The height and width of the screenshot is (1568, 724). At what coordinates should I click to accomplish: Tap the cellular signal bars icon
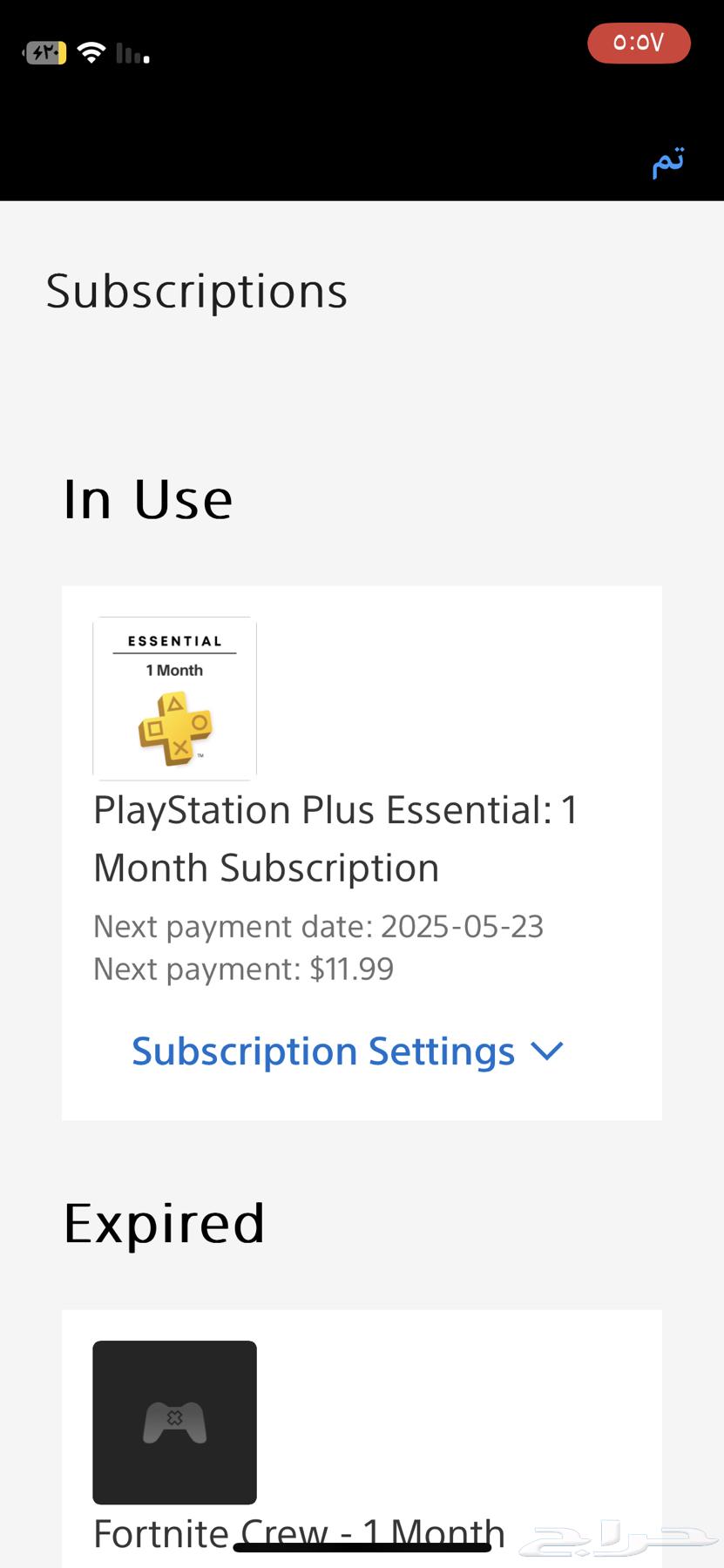click(x=133, y=54)
